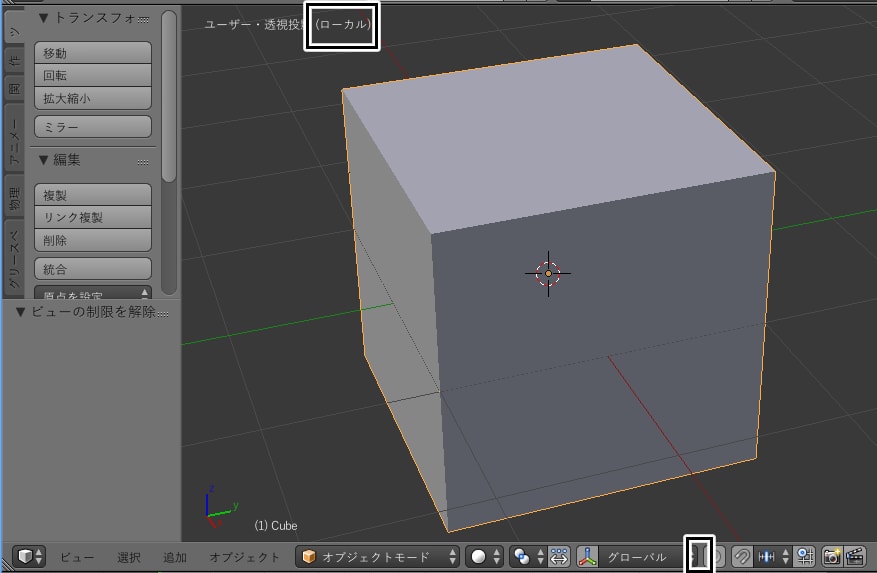Screen dimensions: 877x573
Task: Click the "(1) Cube" object label
Action: (x=276, y=526)
